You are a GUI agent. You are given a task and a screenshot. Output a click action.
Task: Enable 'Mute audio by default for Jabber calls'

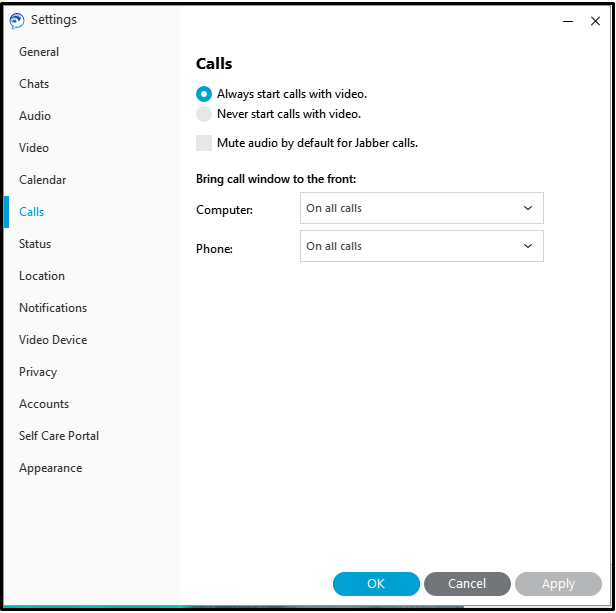(x=204, y=143)
